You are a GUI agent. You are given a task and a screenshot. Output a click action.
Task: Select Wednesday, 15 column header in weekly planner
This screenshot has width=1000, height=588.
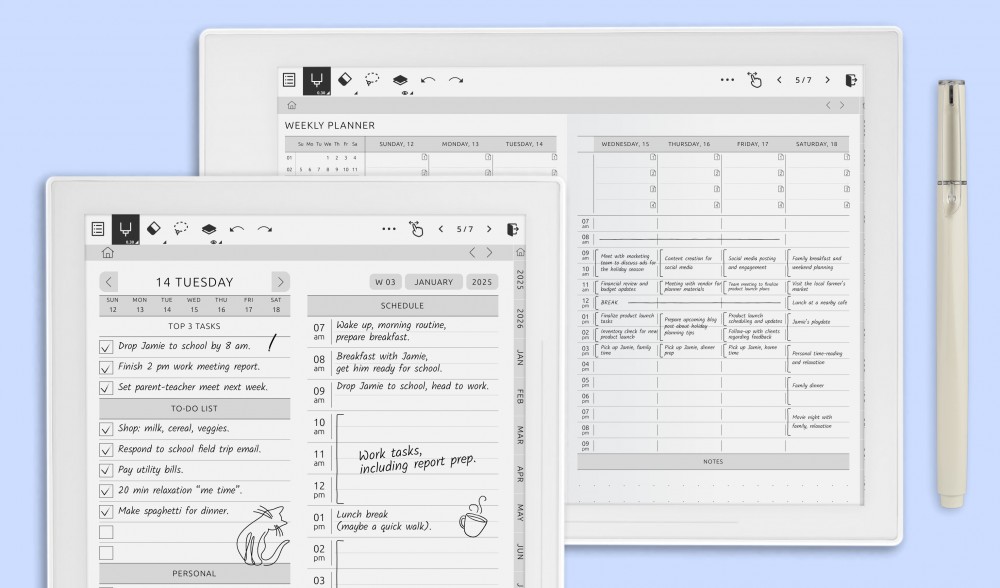pos(625,144)
